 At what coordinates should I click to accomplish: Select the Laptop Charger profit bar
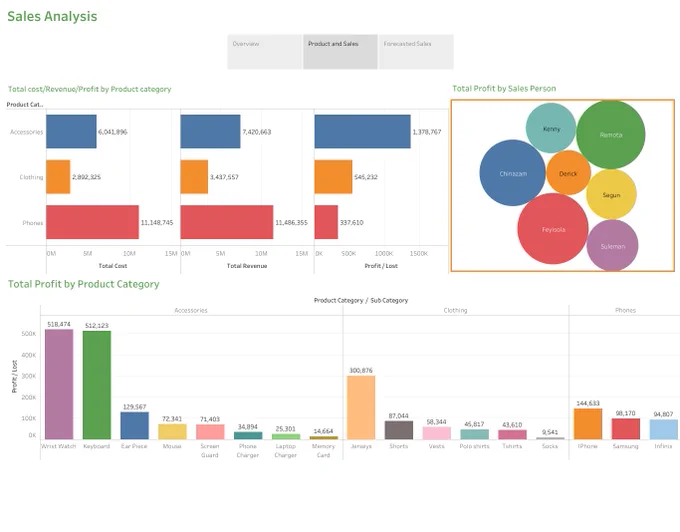[286, 437]
